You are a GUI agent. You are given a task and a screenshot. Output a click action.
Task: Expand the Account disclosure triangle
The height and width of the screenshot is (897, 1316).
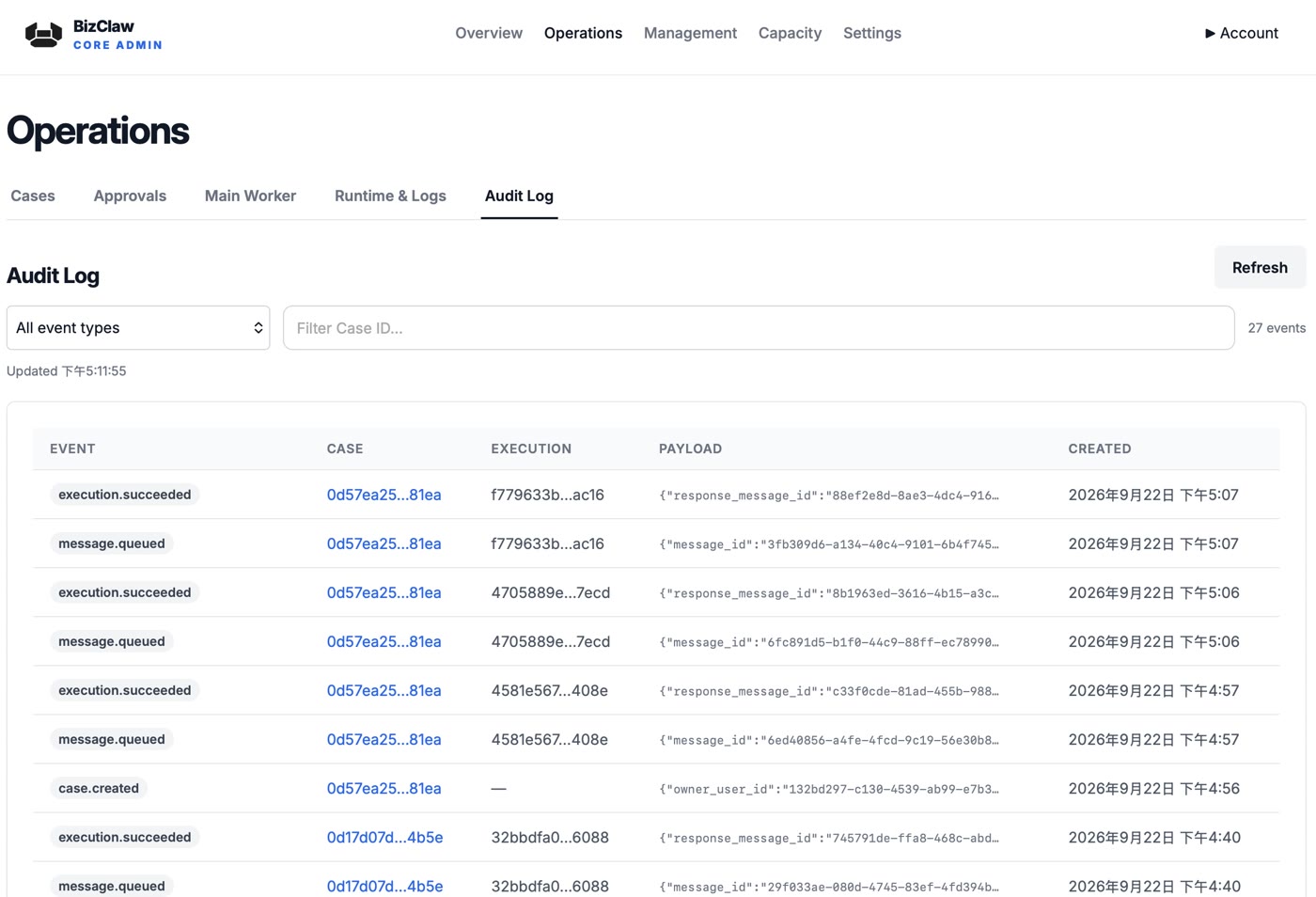click(1210, 34)
